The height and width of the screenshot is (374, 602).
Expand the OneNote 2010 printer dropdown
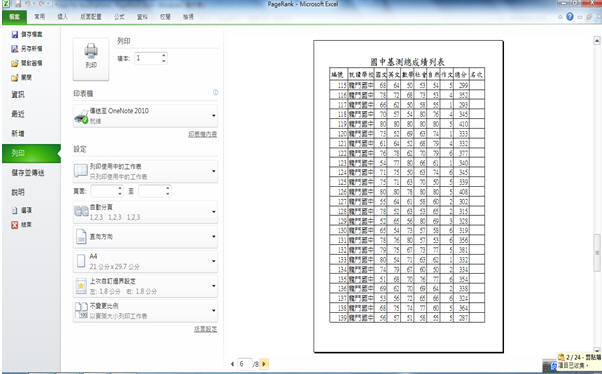pyautogui.click(x=213, y=116)
